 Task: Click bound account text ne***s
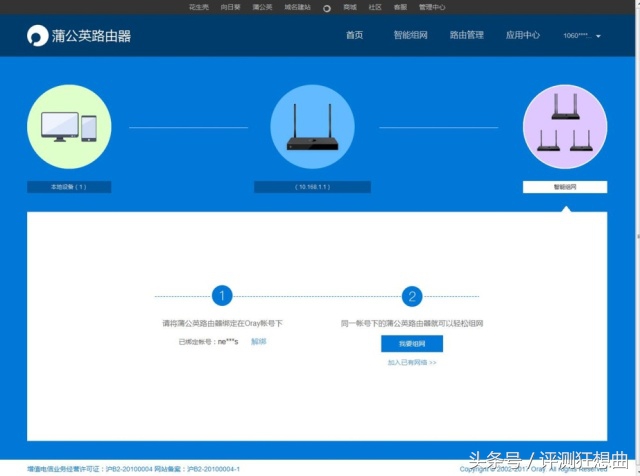pyautogui.click(x=228, y=342)
